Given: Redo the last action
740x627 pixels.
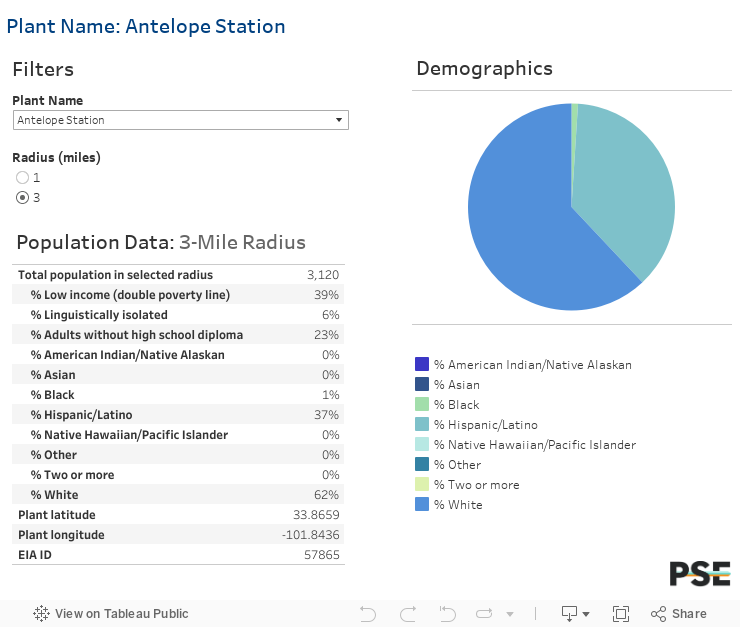Looking at the screenshot, I should [408, 614].
